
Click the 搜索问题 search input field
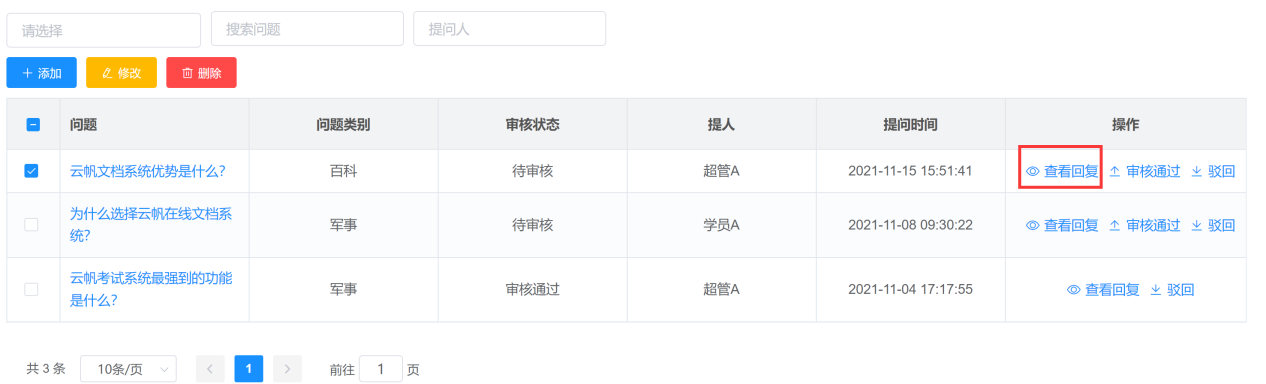click(x=307, y=29)
